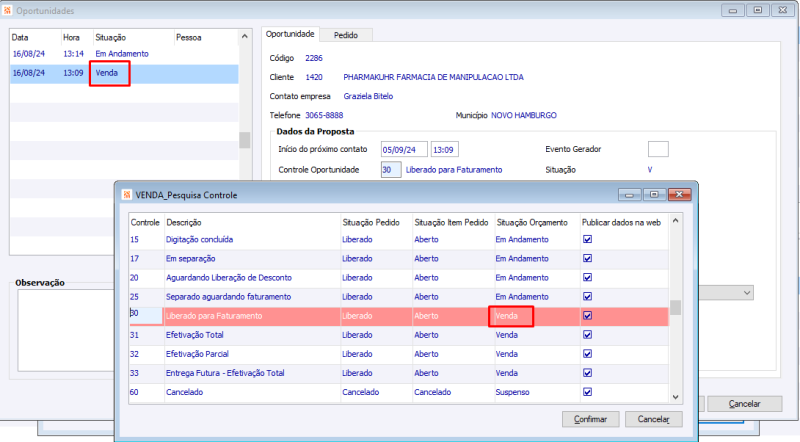
Task: Click the Controle cell editing value 30
Action: (x=146, y=315)
